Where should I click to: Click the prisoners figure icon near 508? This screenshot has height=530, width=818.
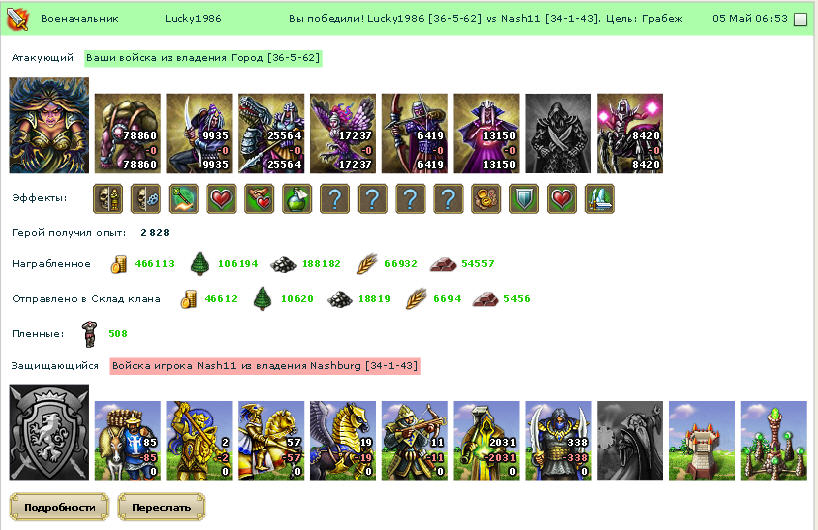[x=90, y=334]
